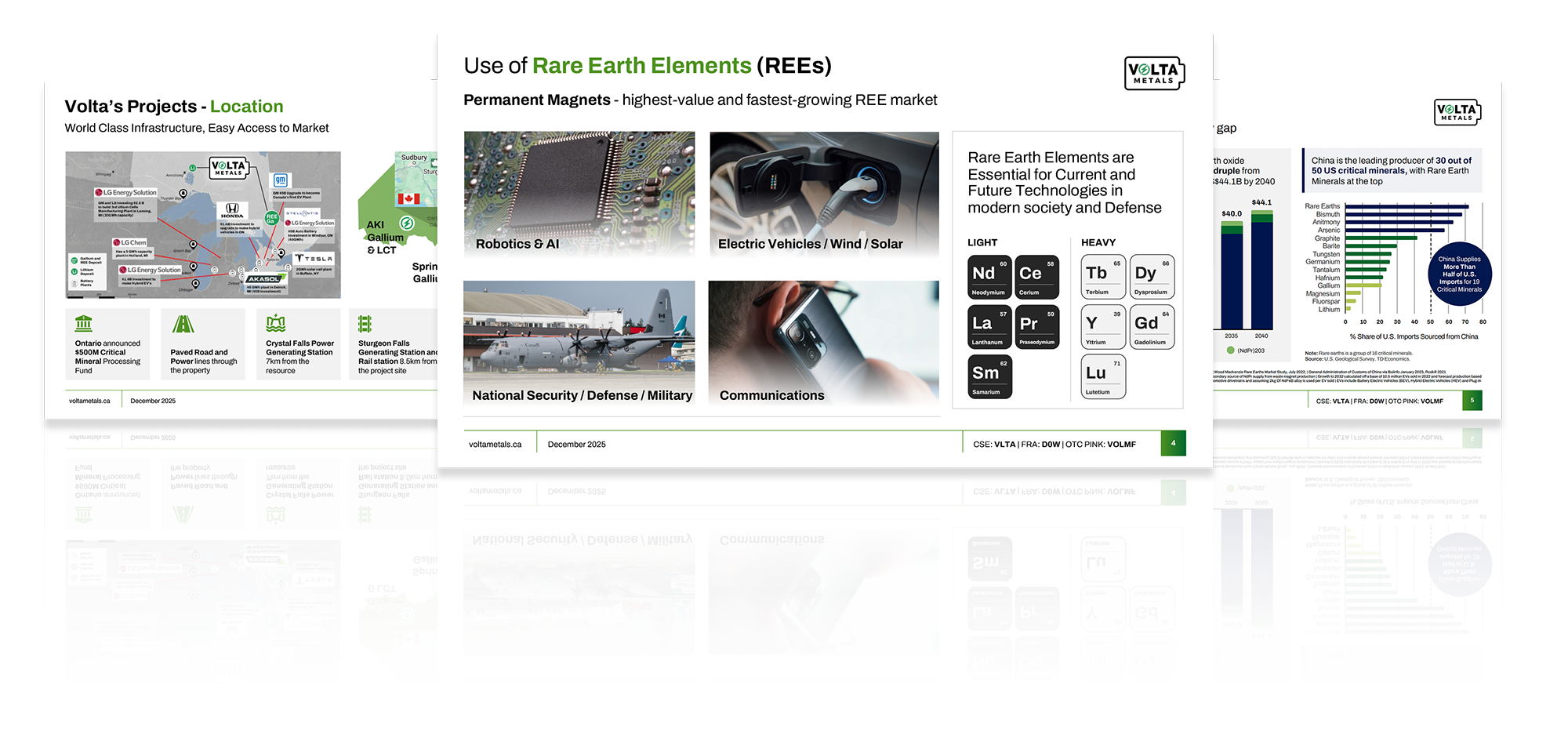The width and height of the screenshot is (1568, 741).
Task: Click voltametals.ca link on left slide footer
Action: click(x=89, y=401)
